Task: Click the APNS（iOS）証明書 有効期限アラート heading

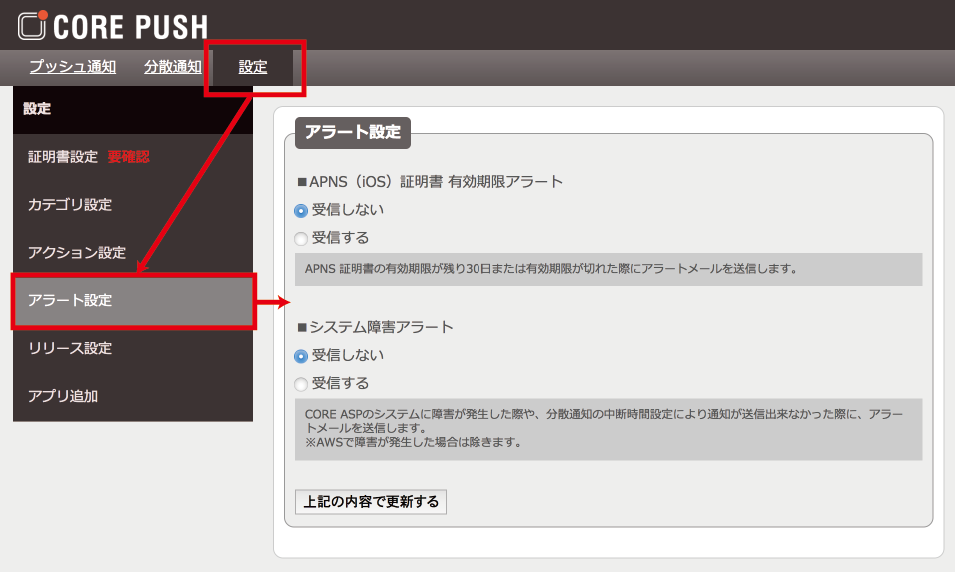Action: click(x=430, y=182)
